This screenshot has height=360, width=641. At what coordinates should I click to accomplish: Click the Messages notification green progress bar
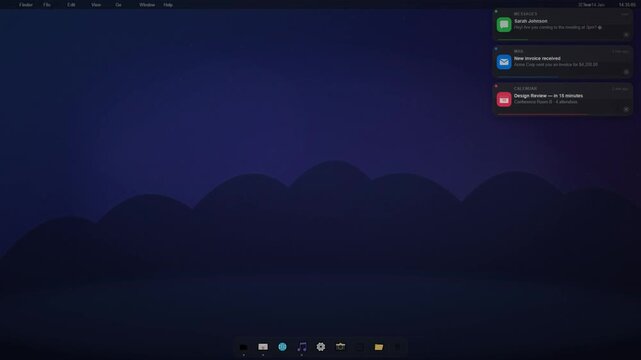tap(513, 40)
